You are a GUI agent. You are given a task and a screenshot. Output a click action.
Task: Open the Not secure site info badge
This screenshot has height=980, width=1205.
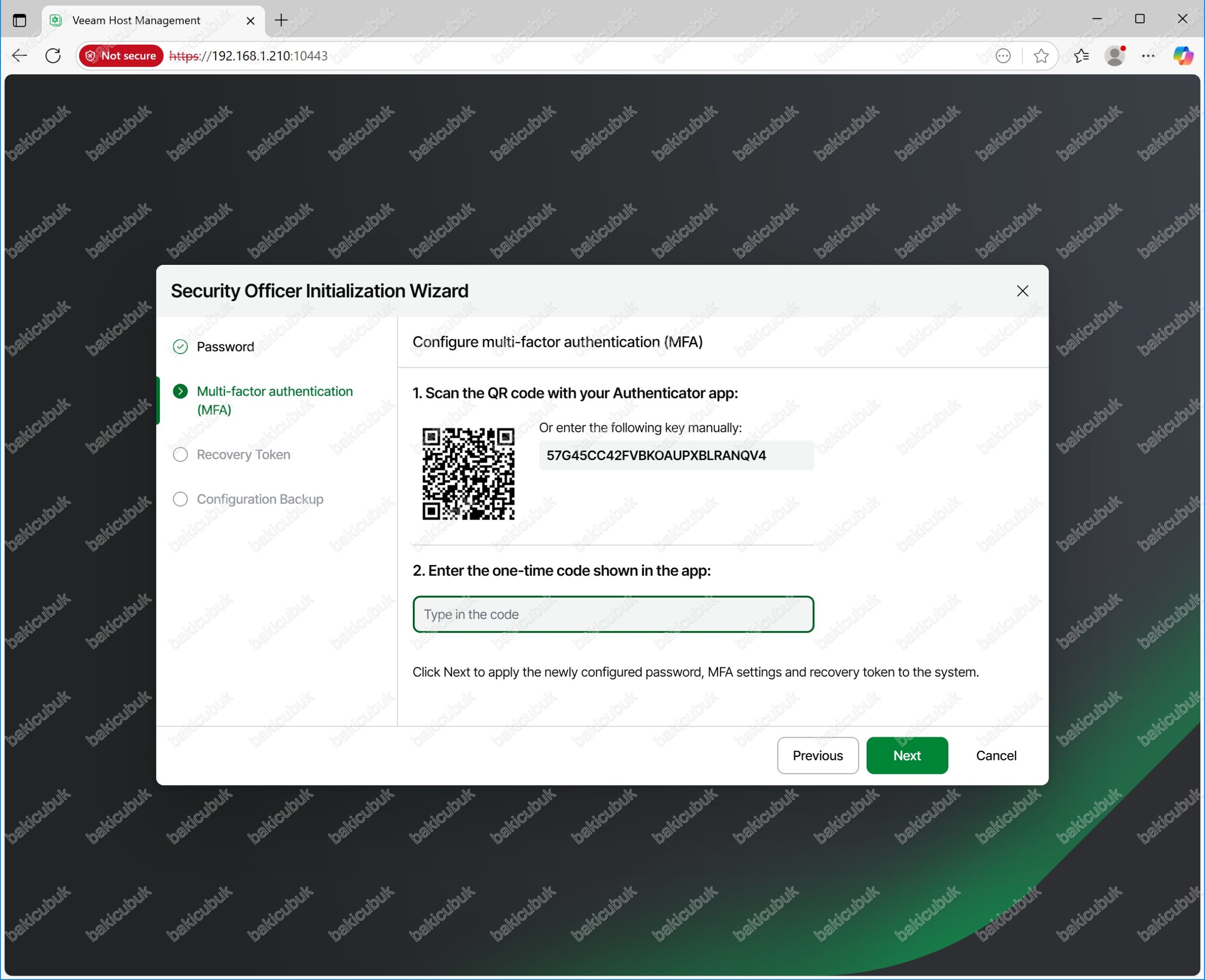click(121, 56)
